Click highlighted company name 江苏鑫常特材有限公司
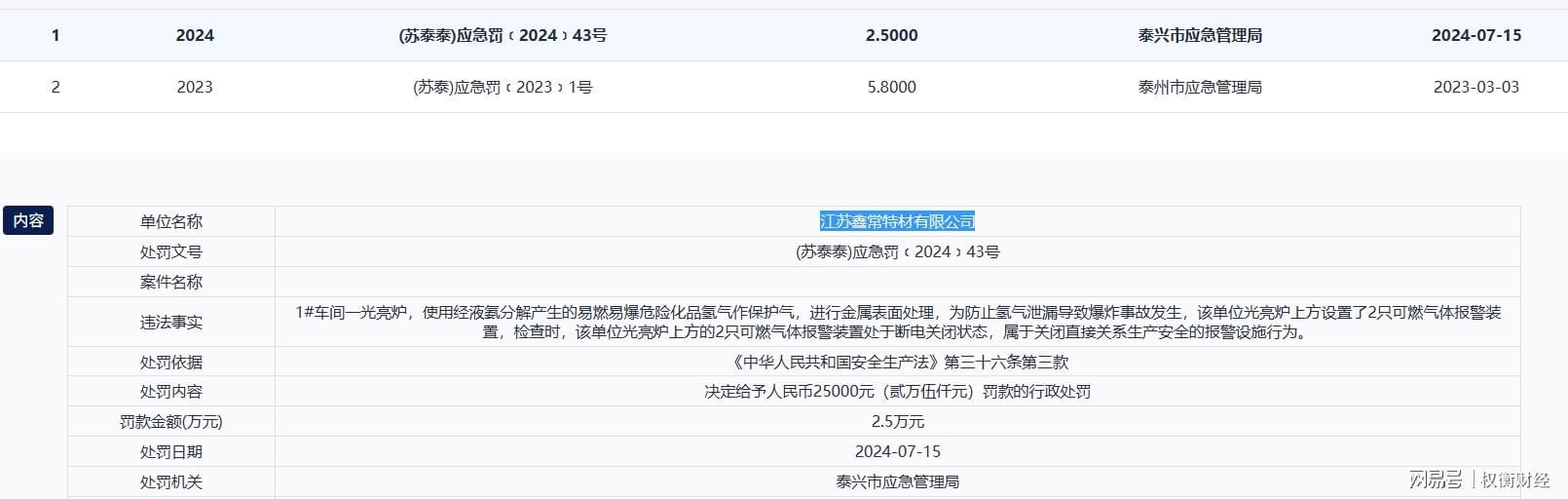Viewport: 1568px width, 499px height. 897,221
